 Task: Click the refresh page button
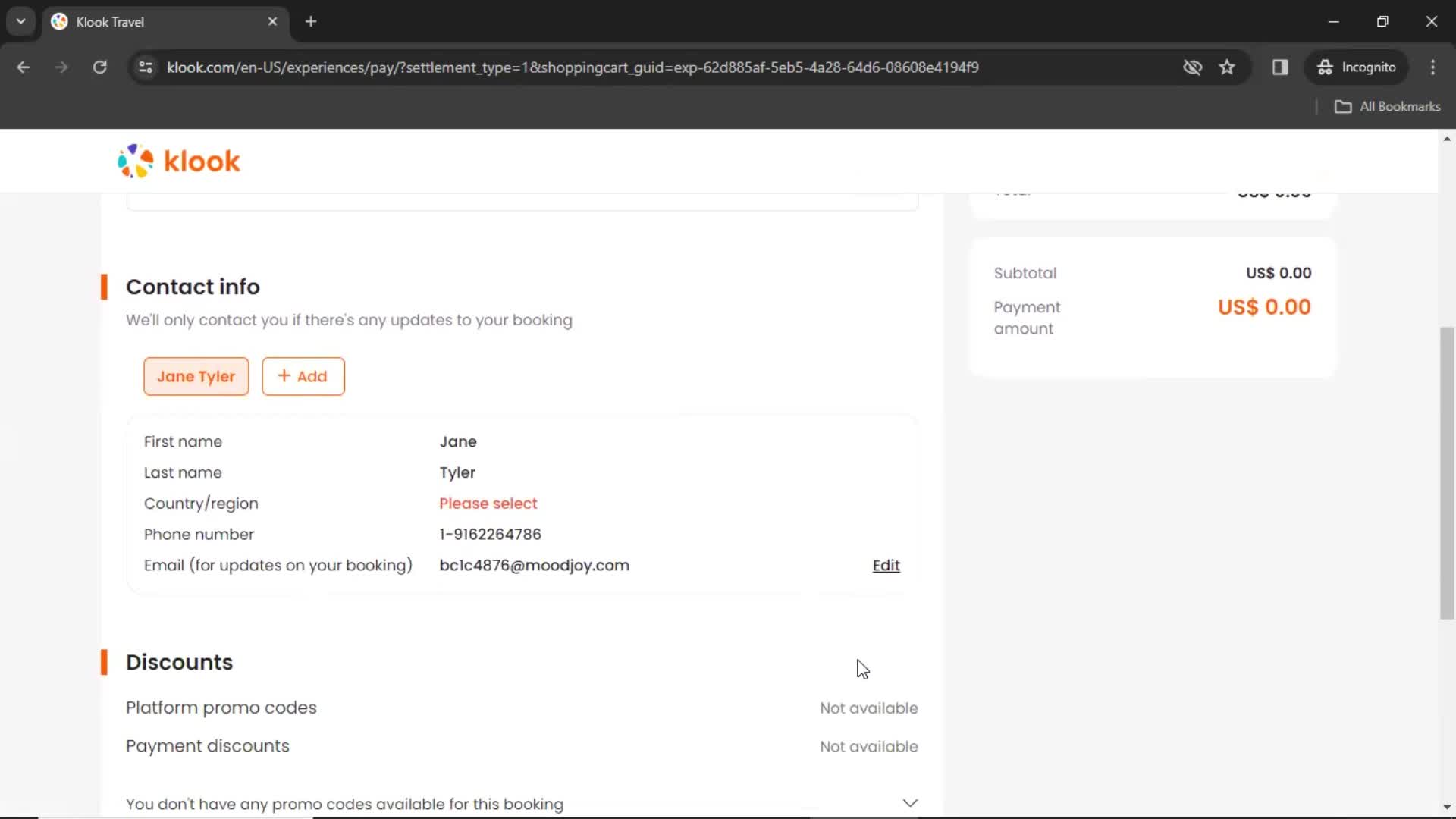pos(99,67)
